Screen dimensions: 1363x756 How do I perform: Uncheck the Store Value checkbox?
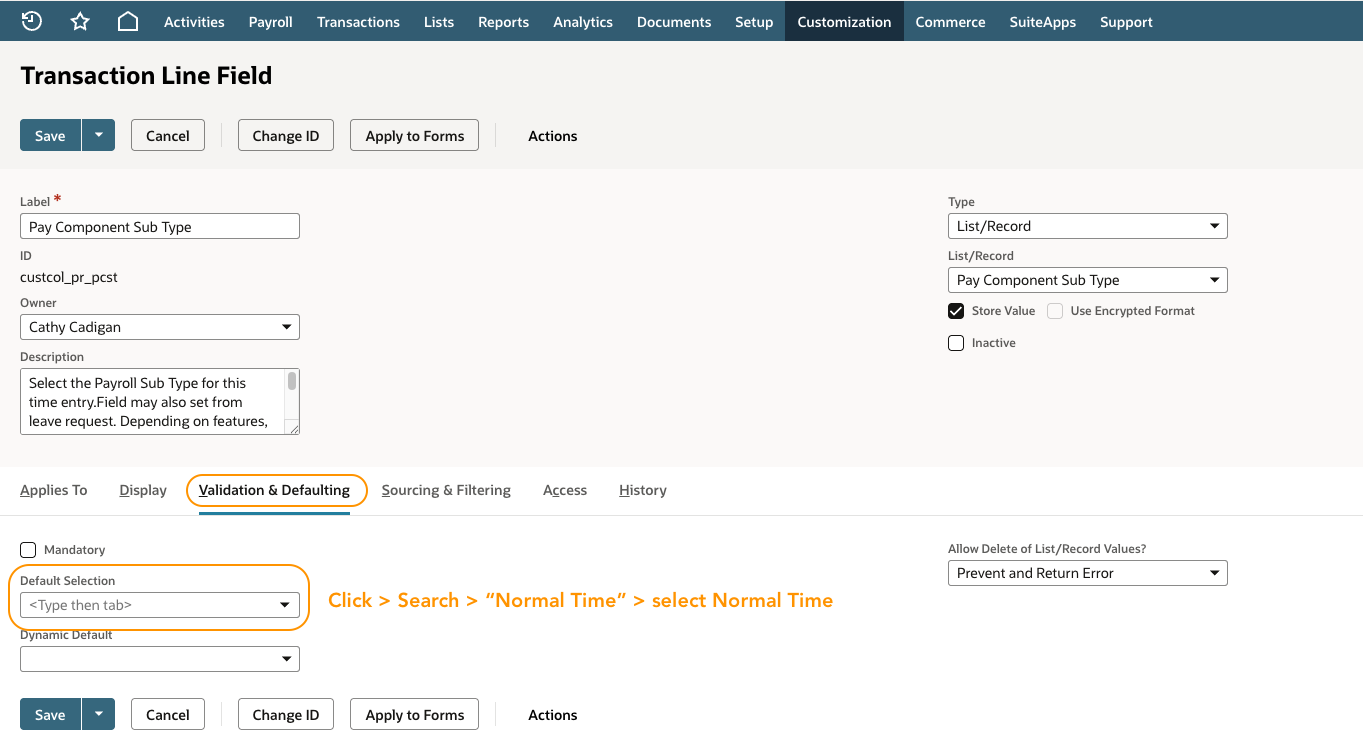tap(956, 311)
